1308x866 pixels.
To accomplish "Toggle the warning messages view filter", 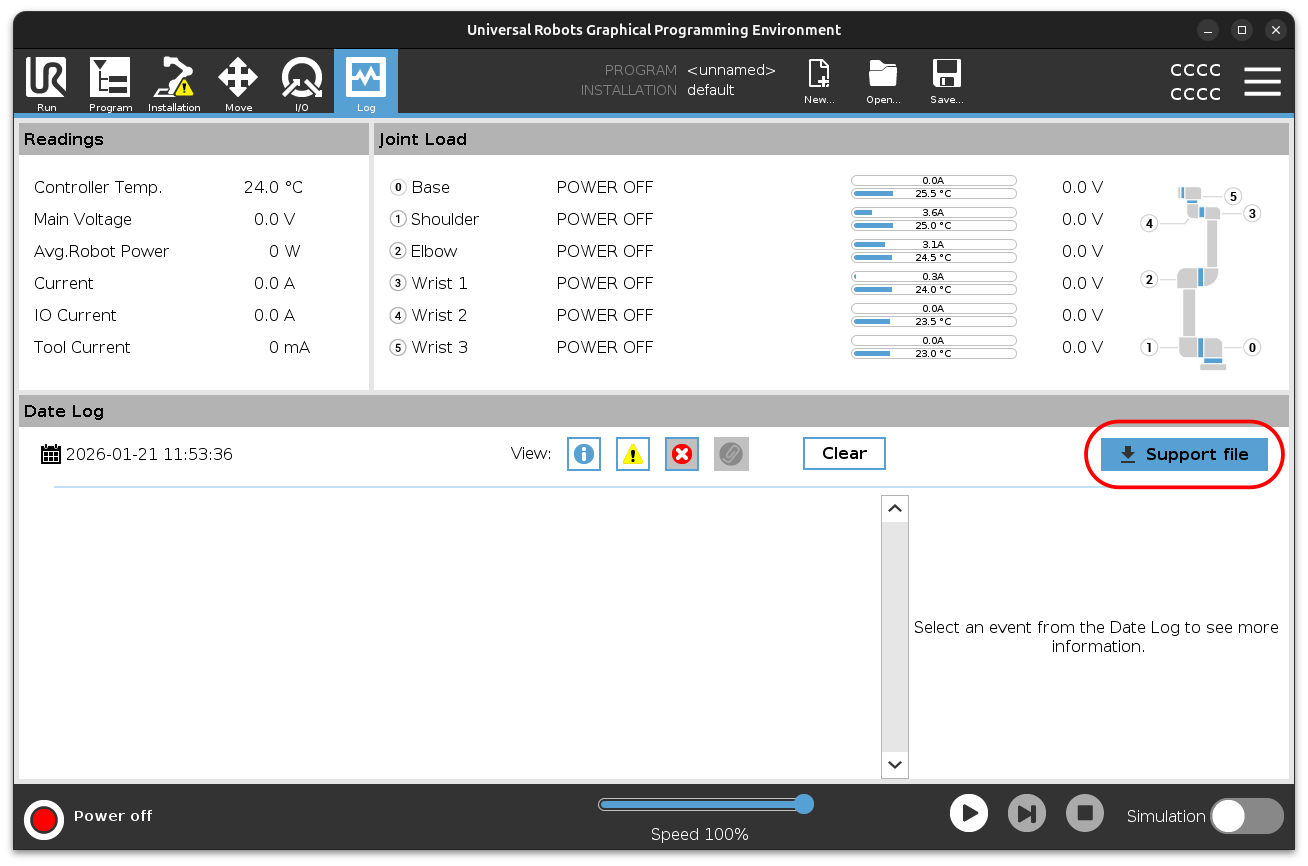I will tap(633, 454).
